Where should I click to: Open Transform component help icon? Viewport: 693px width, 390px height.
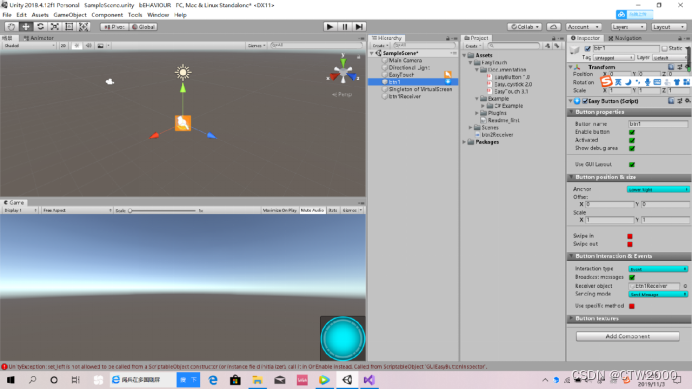point(671,67)
